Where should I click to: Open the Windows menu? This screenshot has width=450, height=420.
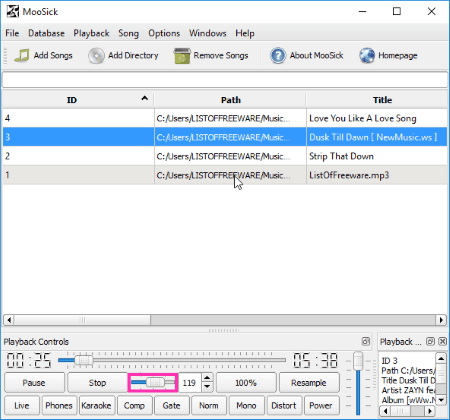pos(208,33)
